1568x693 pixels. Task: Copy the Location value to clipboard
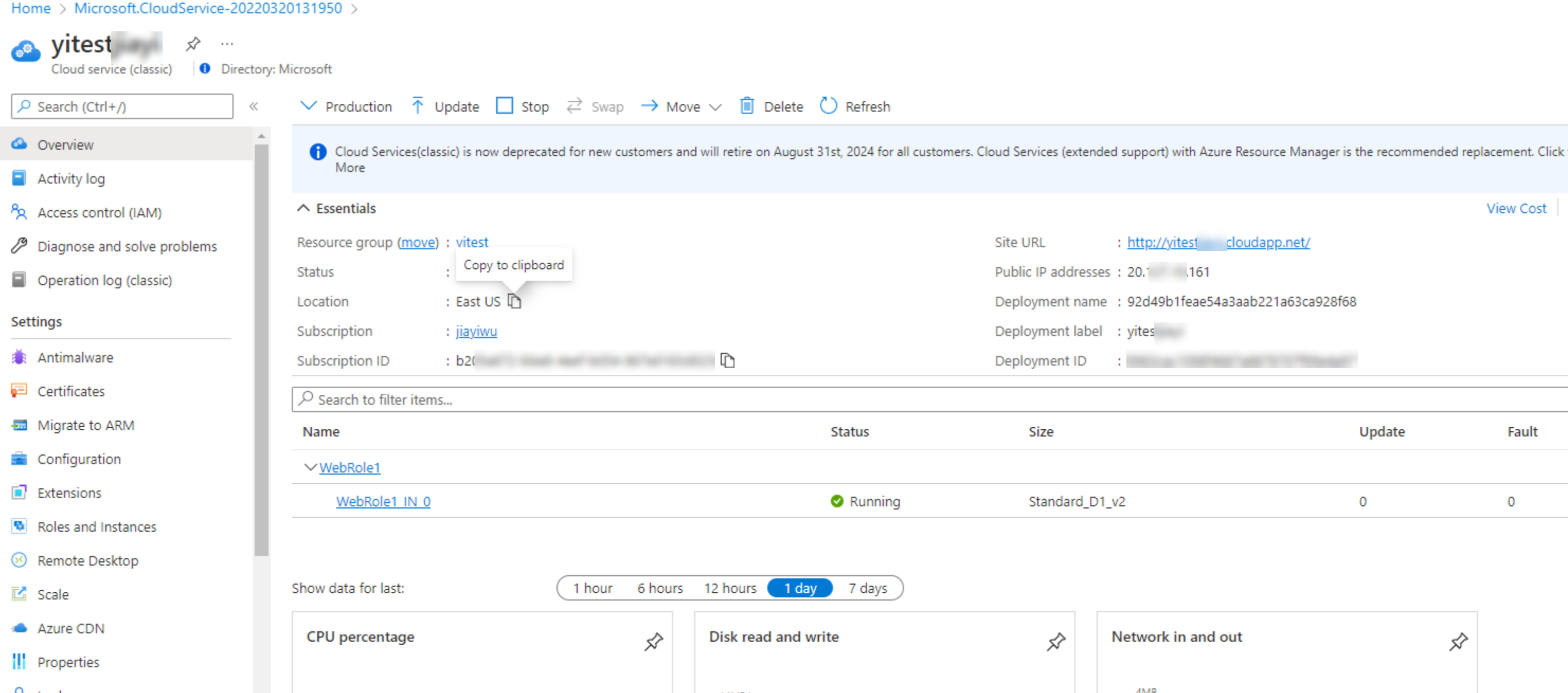coord(514,301)
